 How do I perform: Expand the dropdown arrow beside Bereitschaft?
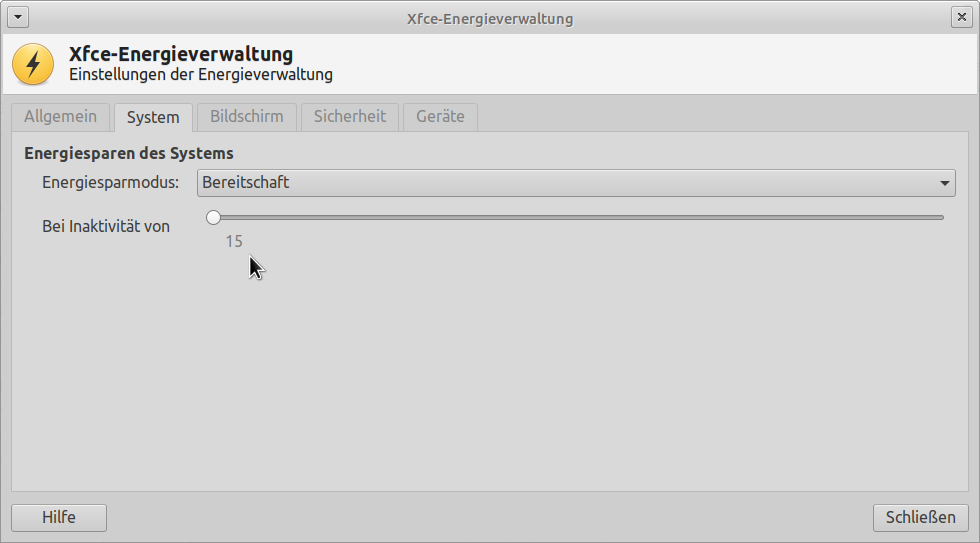(944, 184)
